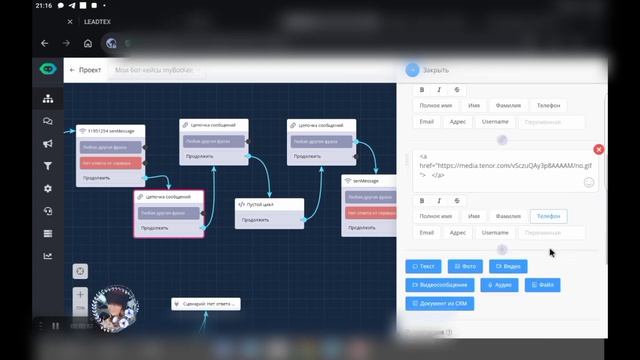This screenshot has width=640, height=360.
Task: Click the blue round icon beside Закрыть
Action: (412, 70)
